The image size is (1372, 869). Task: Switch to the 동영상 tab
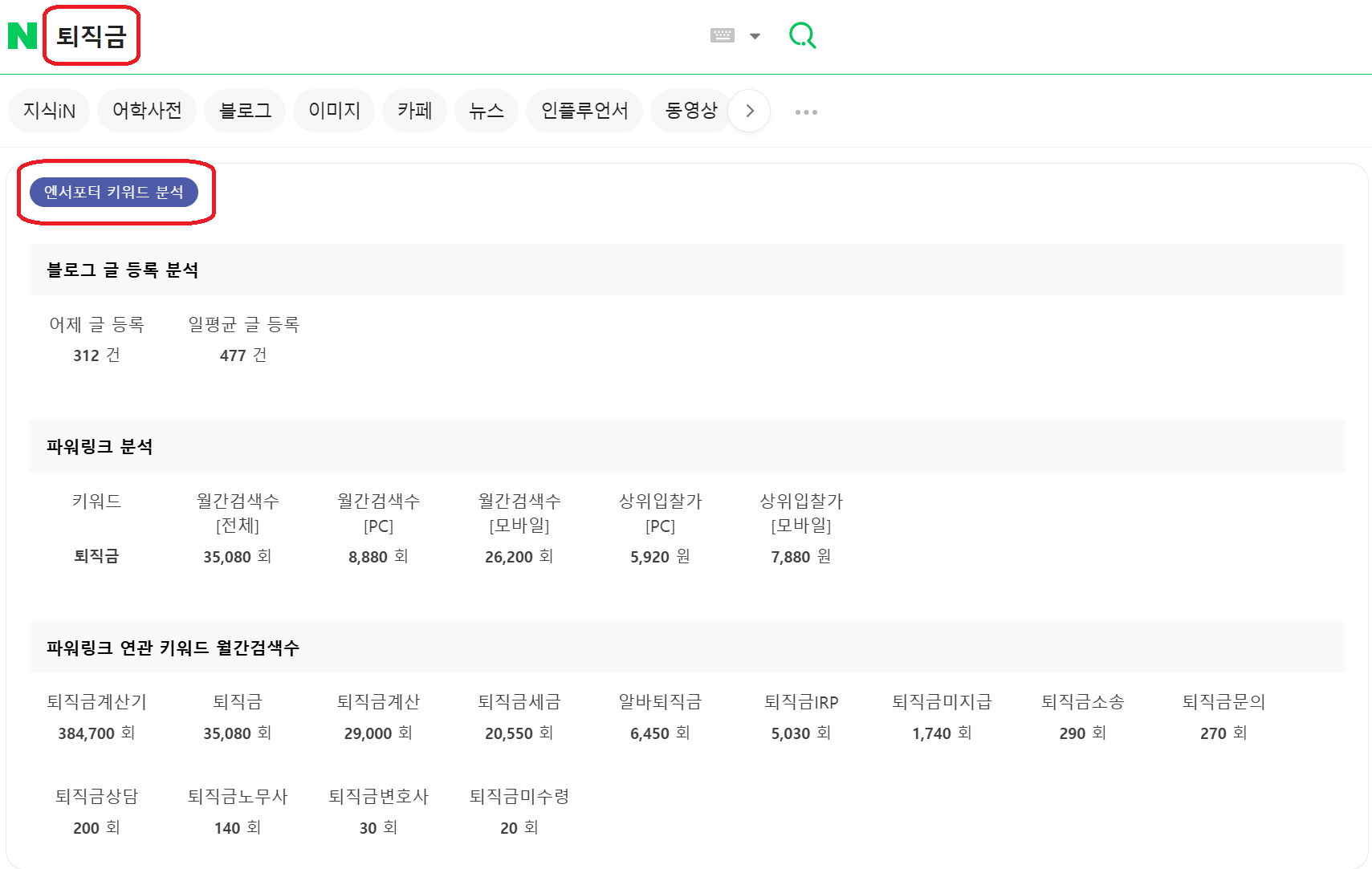[x=691, y=111]
